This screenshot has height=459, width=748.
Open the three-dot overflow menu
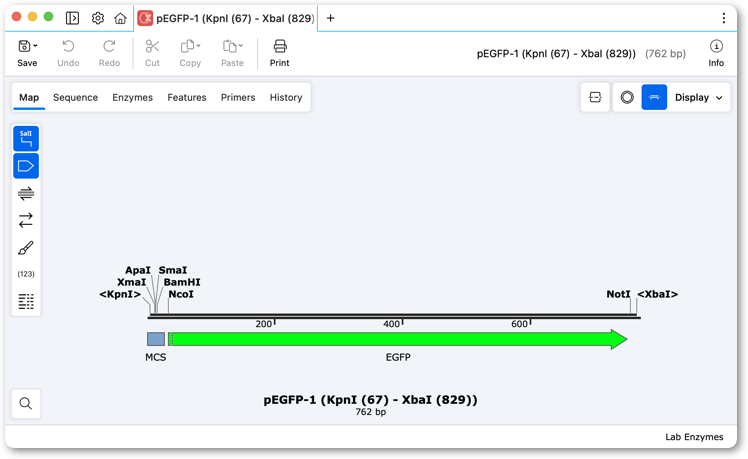click(724, 18)
